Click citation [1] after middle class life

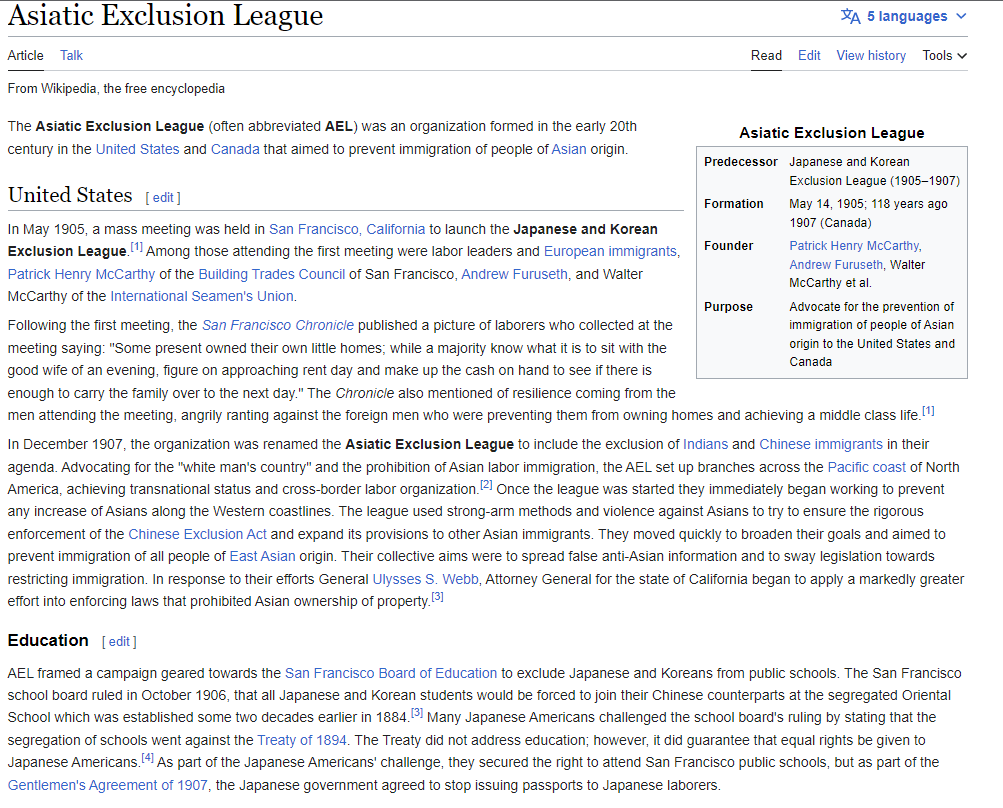pyautogui.click(x=928, y=411)
